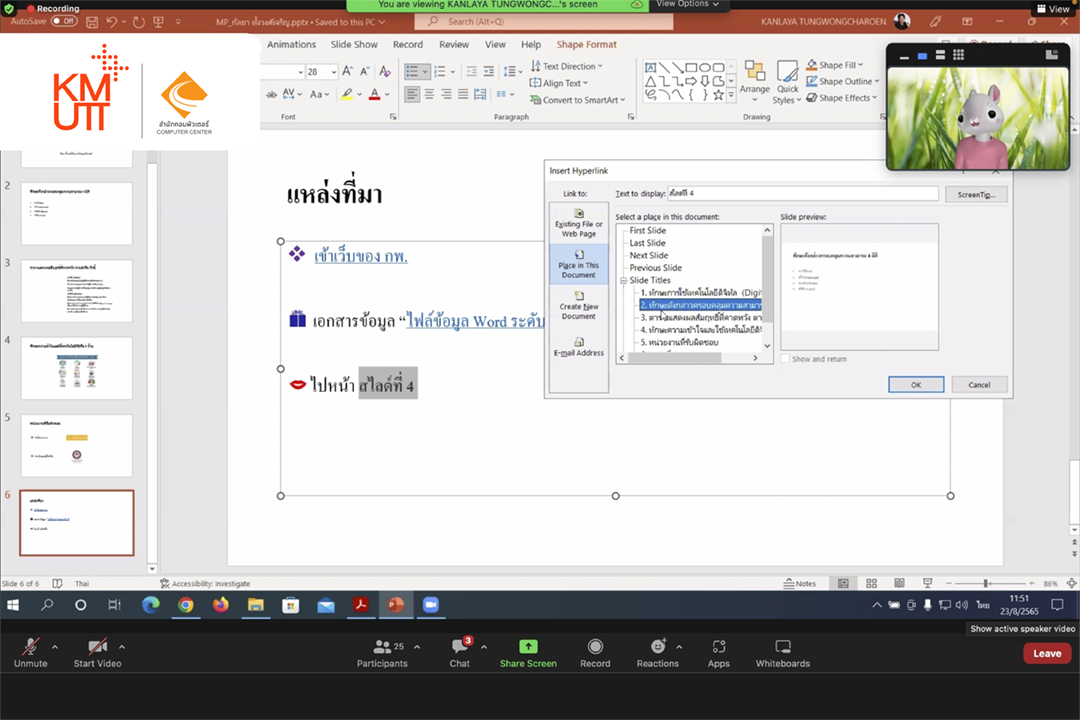This screenshot has width=1080, height=720.
Task: Choose Existing File or Web Page link type
Action: coord(579,223)
